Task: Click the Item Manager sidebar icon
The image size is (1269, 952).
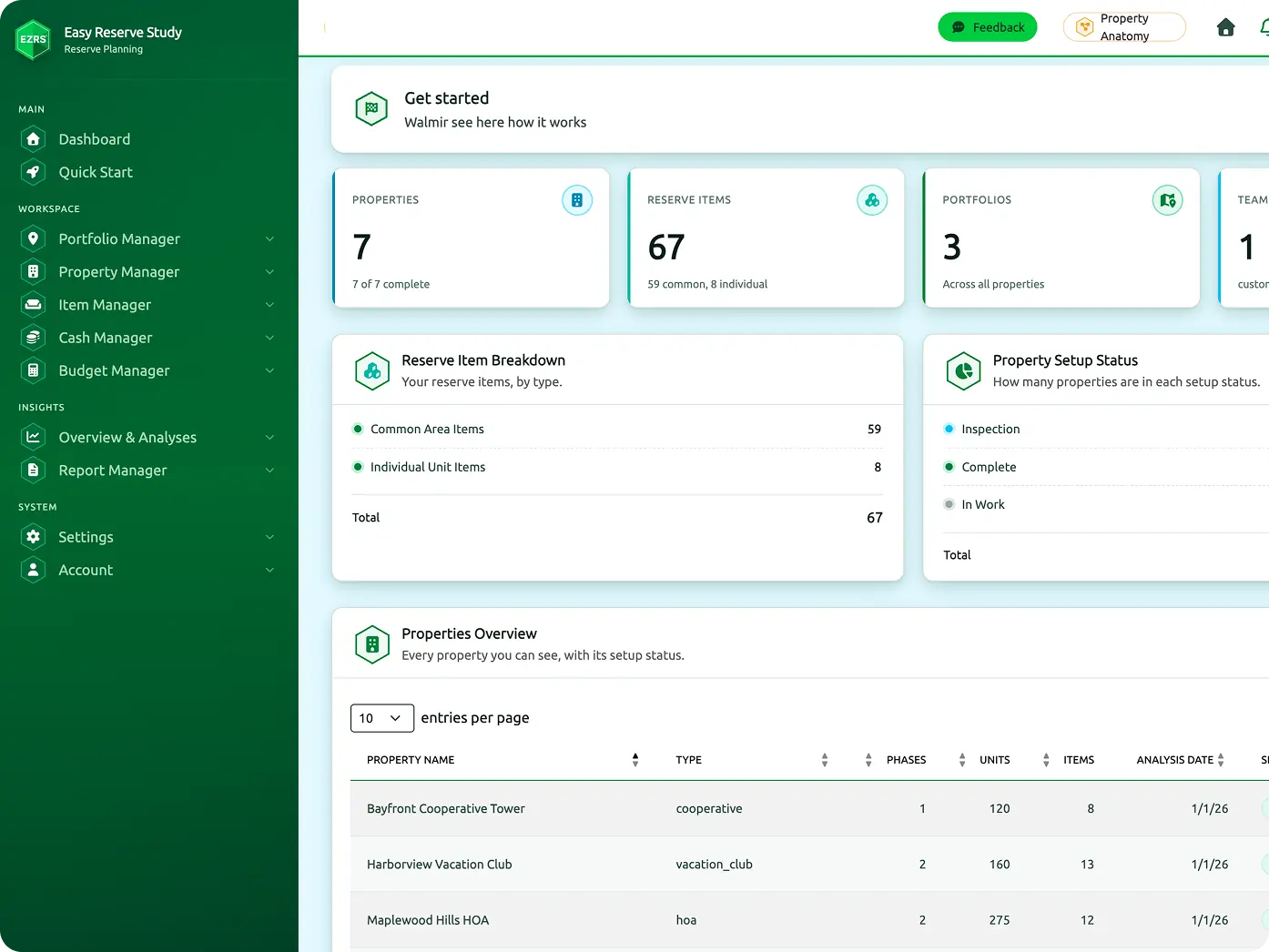Action: pyautogui.click(x=33, y=304)
